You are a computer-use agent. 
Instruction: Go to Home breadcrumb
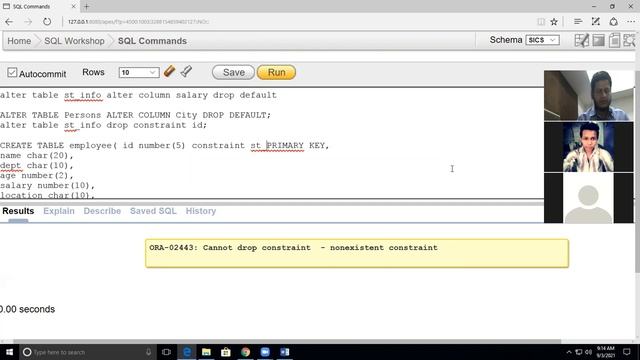pyautogui.click(x=19, y=41)
